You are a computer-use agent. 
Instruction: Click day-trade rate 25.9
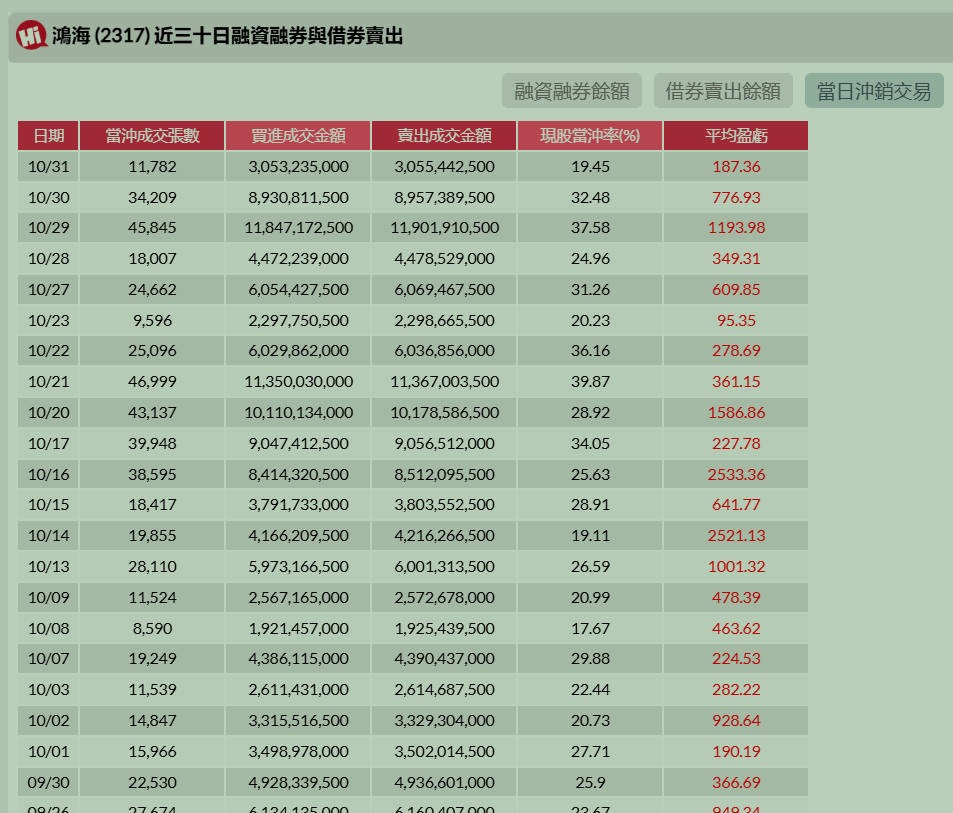(x=590, y=783)
